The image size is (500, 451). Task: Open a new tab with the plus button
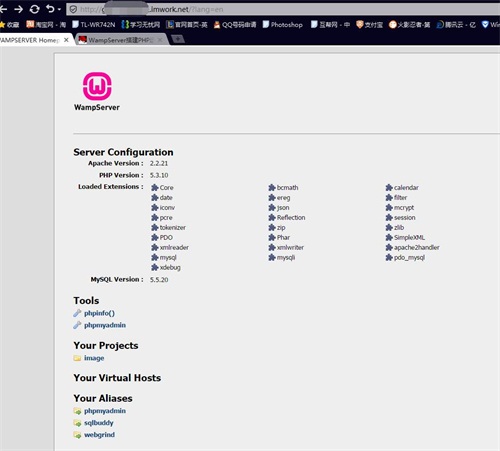178,39
